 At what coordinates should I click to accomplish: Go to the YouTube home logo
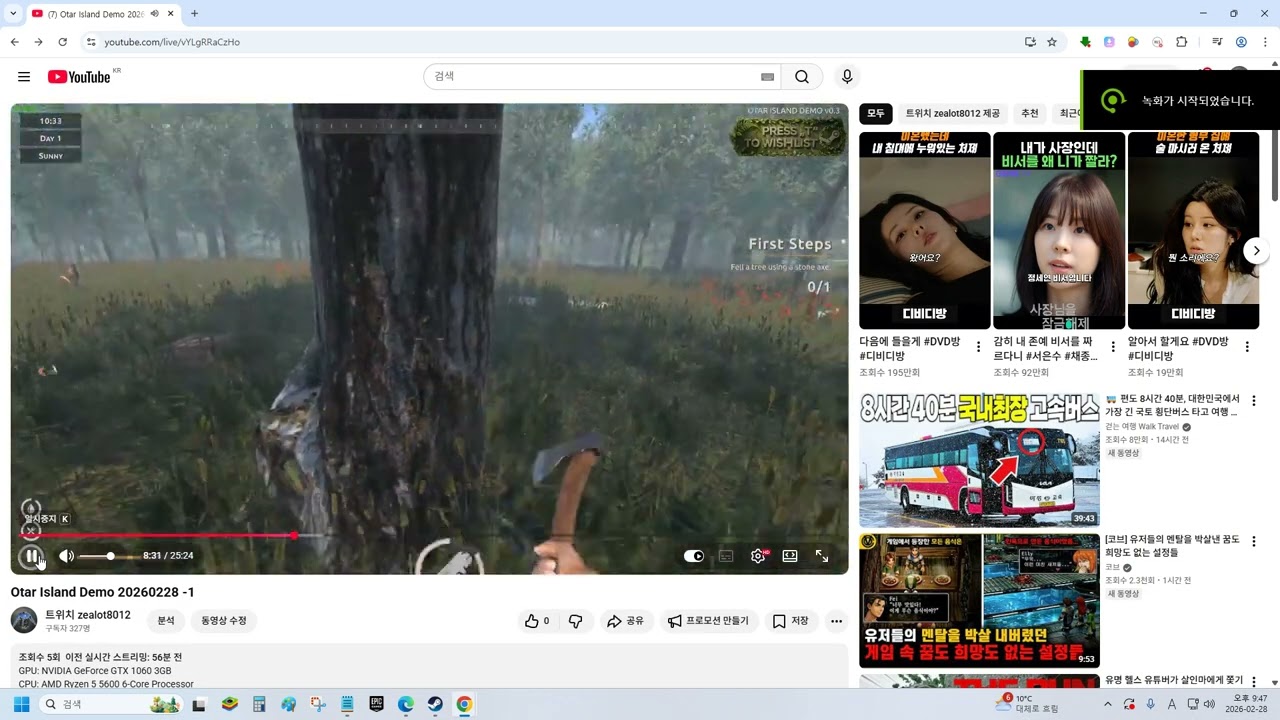79,77
